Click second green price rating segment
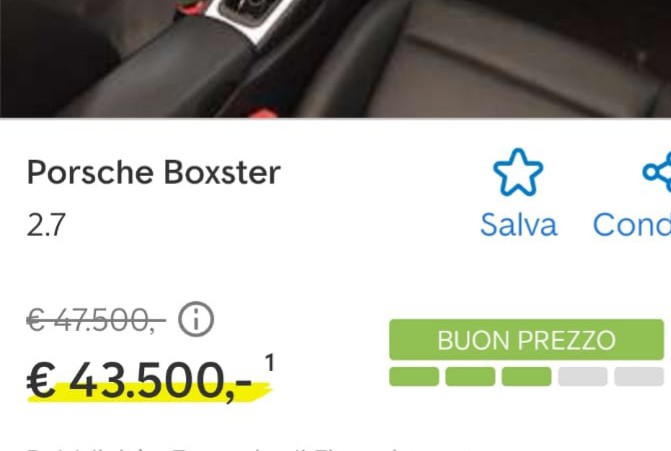This screenshot has height=451, width=671. pos(470,377)
